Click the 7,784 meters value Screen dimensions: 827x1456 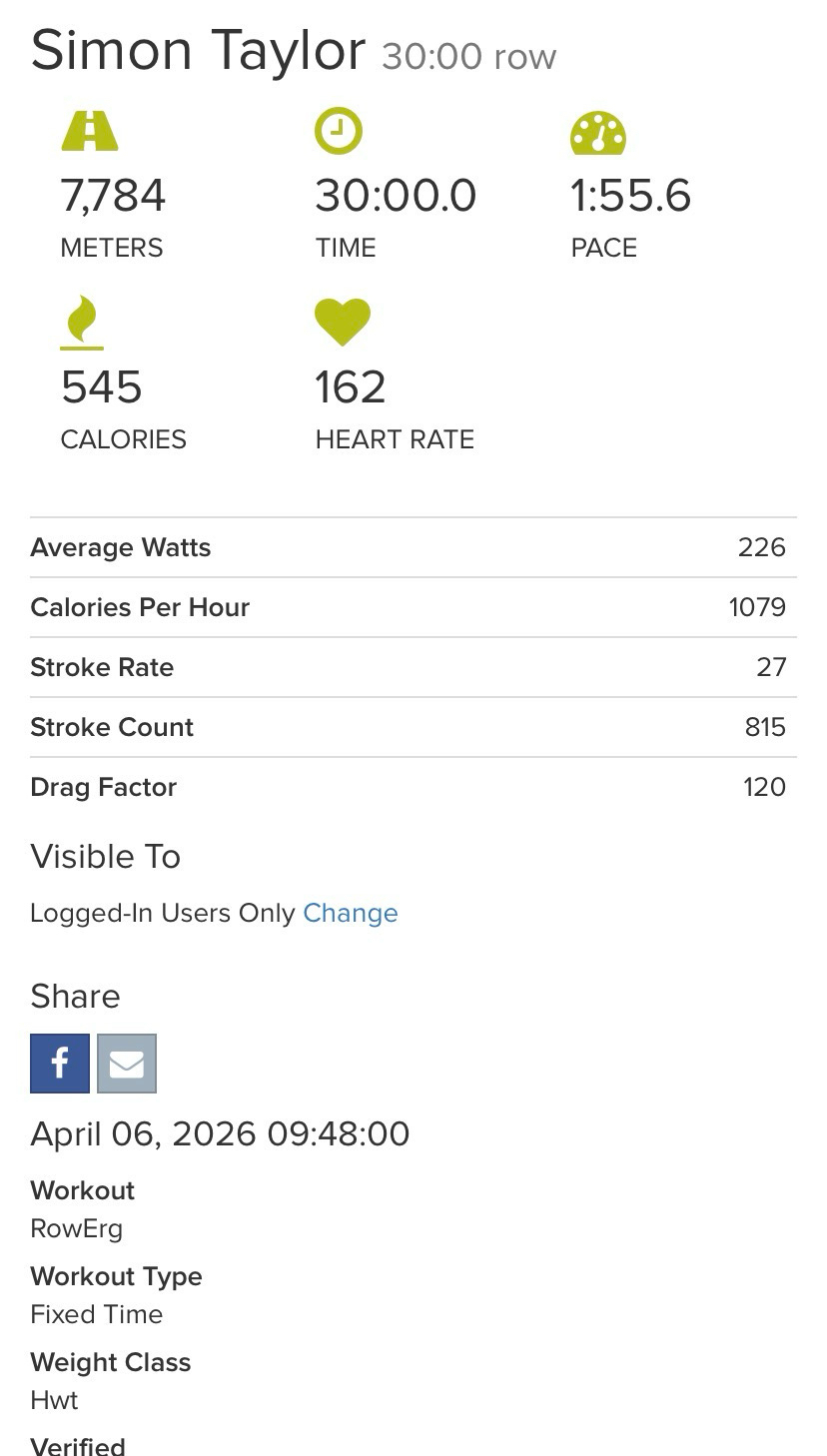coord(113,195)
